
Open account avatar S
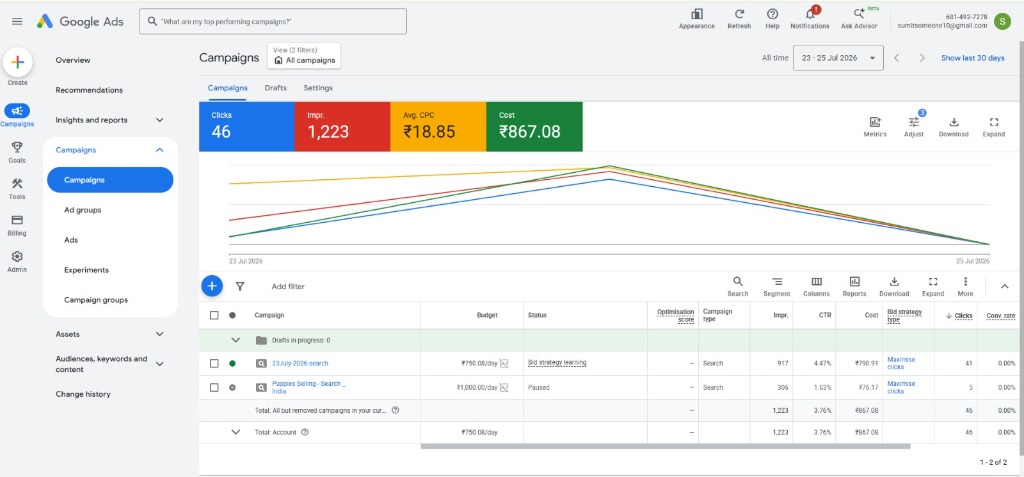[1002, 21]
